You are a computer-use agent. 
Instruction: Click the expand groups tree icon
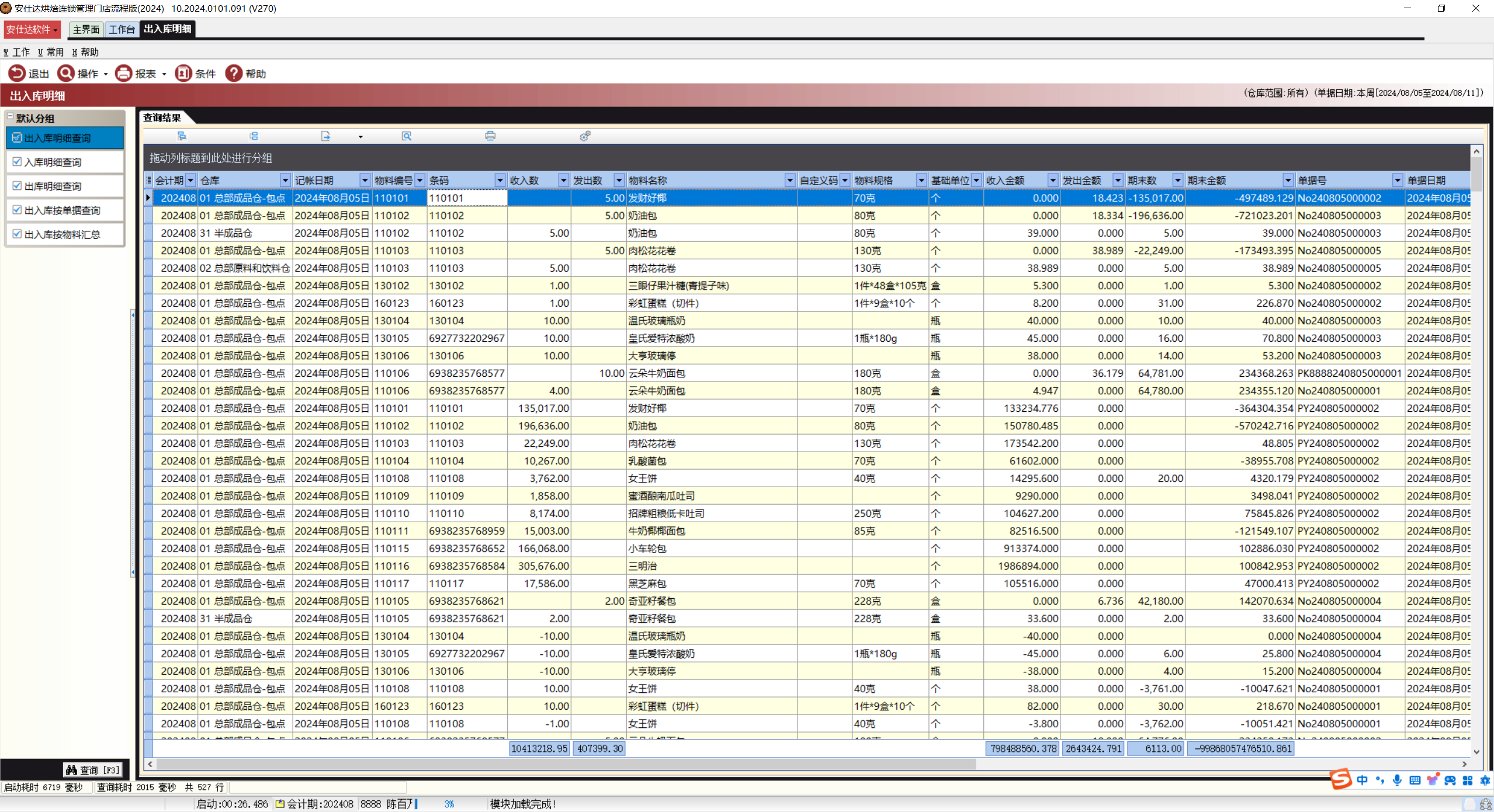click(182, 136)
